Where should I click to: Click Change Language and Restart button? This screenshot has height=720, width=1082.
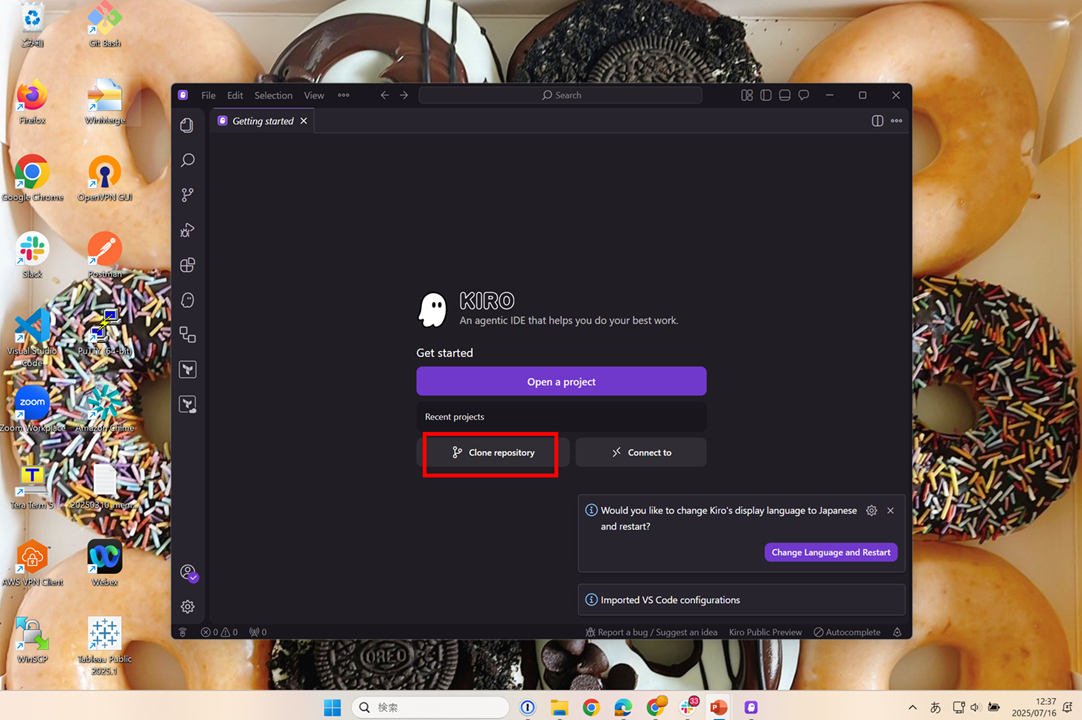(x=831, y=552)
